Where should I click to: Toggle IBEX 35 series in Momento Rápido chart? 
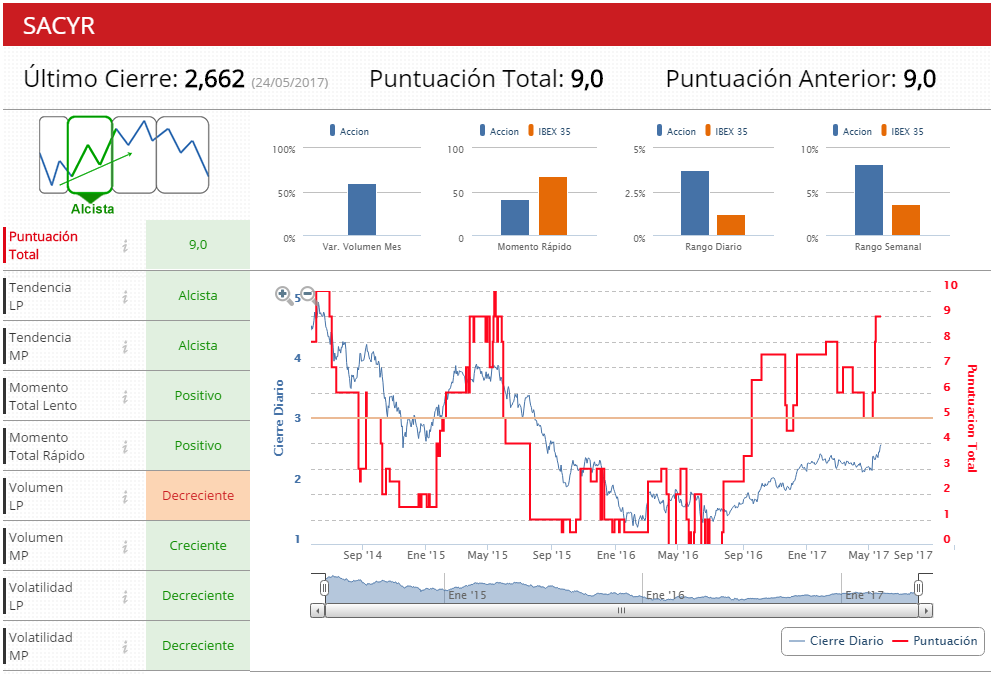(x=549, y=131)
